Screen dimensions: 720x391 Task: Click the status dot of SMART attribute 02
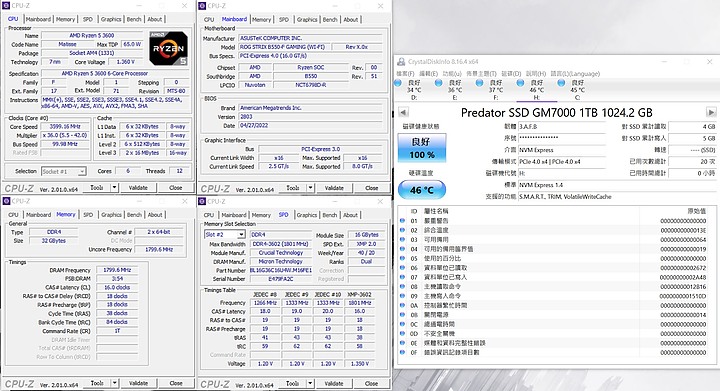click(x=402, y=230)
